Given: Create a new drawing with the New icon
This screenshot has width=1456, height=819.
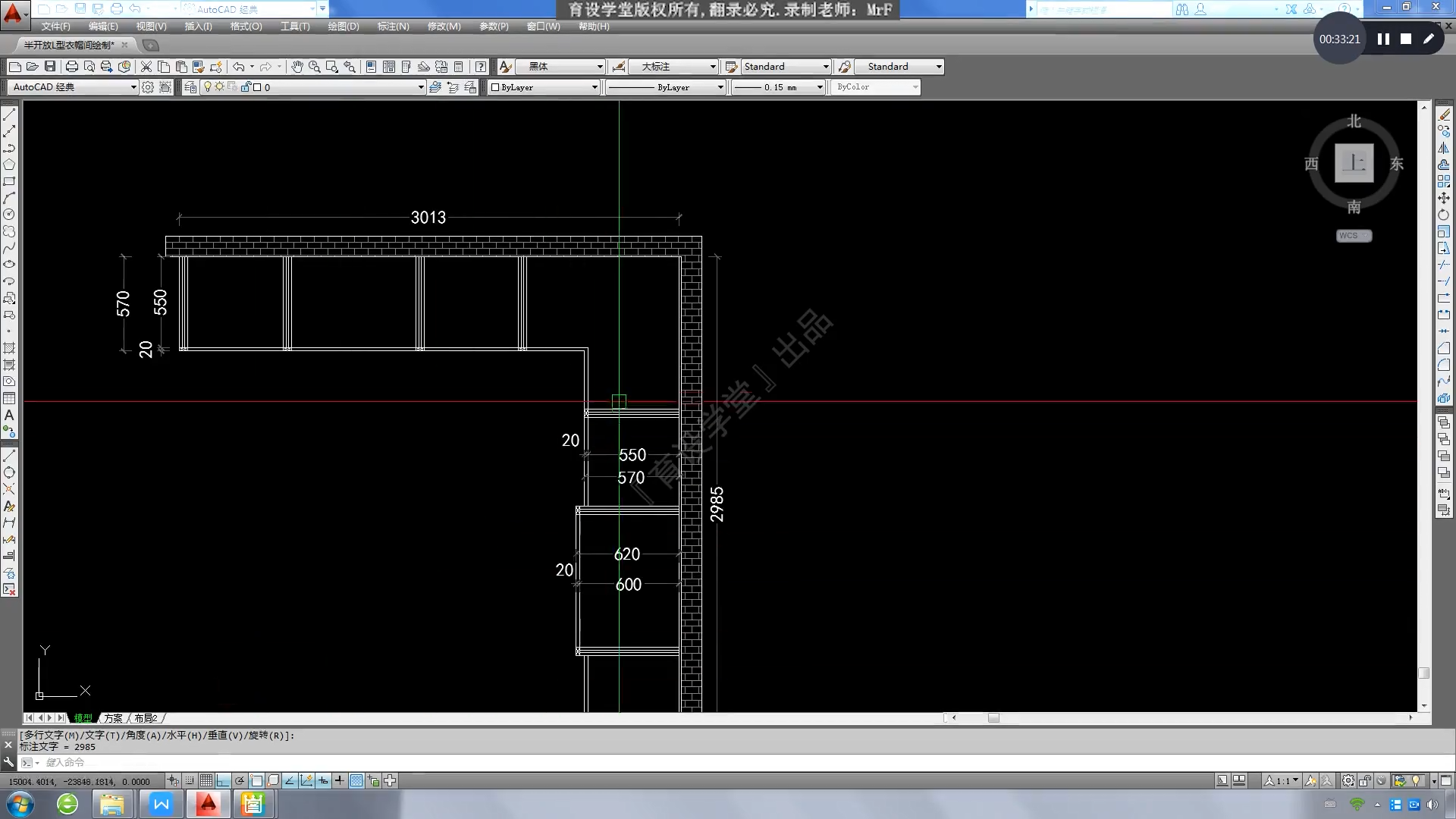Looking at the screenshot, I should (14, 67).
